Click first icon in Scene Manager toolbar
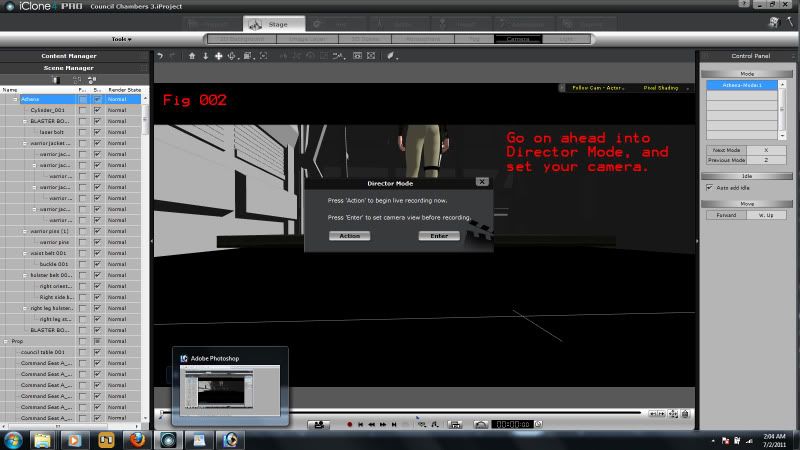 coord(56,80)
